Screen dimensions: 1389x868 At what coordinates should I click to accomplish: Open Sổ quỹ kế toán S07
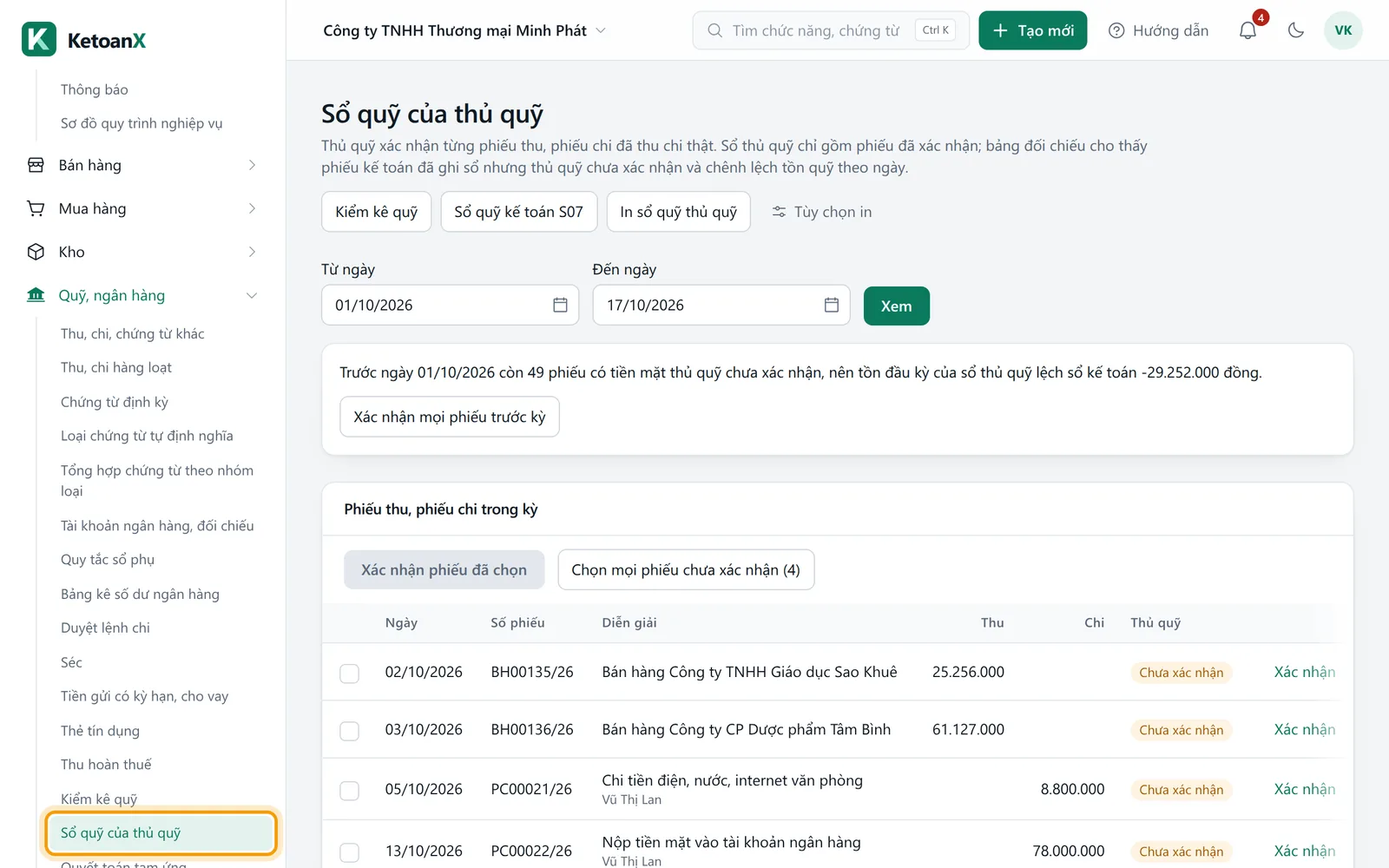click(518, 212)
